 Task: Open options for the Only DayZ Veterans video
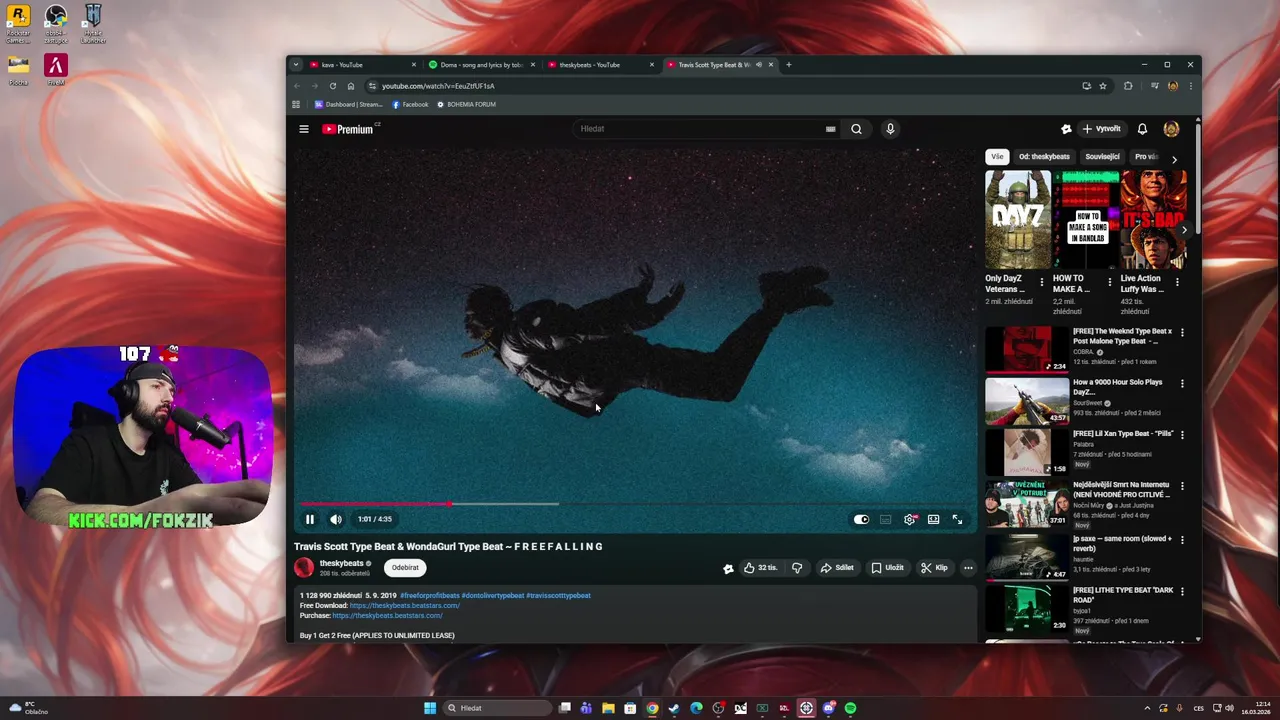1042,282
